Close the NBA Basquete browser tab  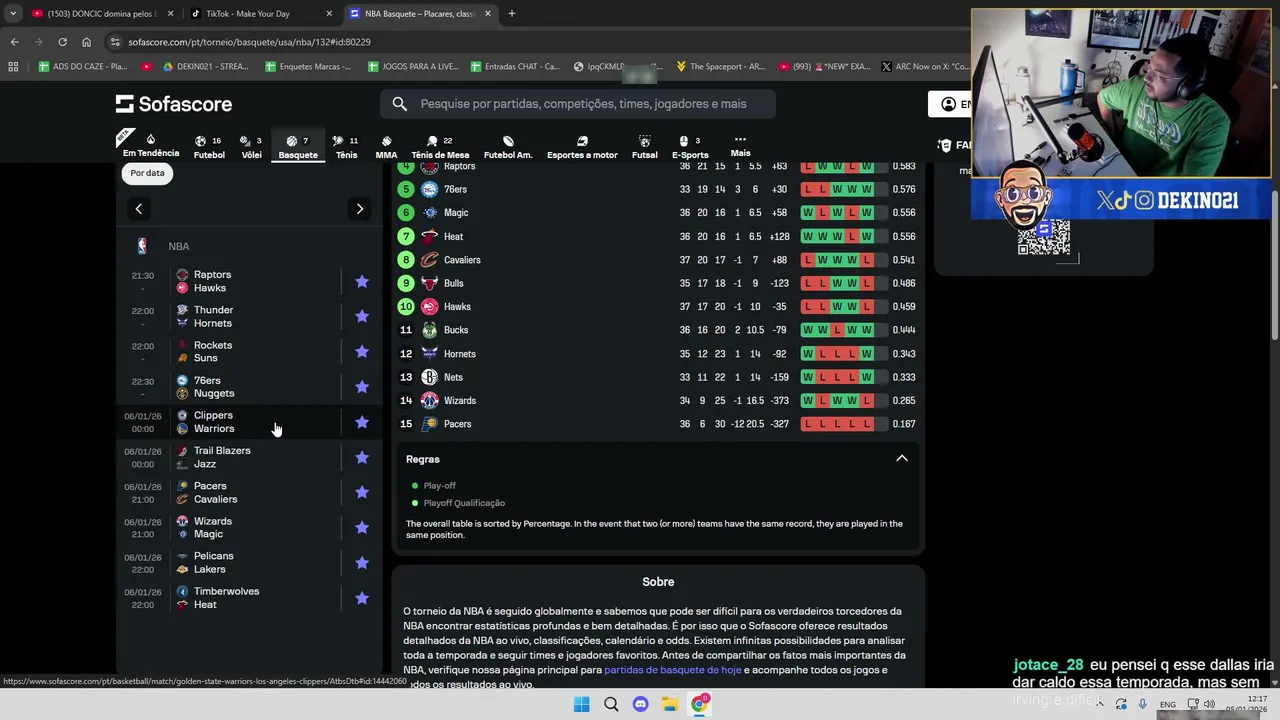pos(488,14)
